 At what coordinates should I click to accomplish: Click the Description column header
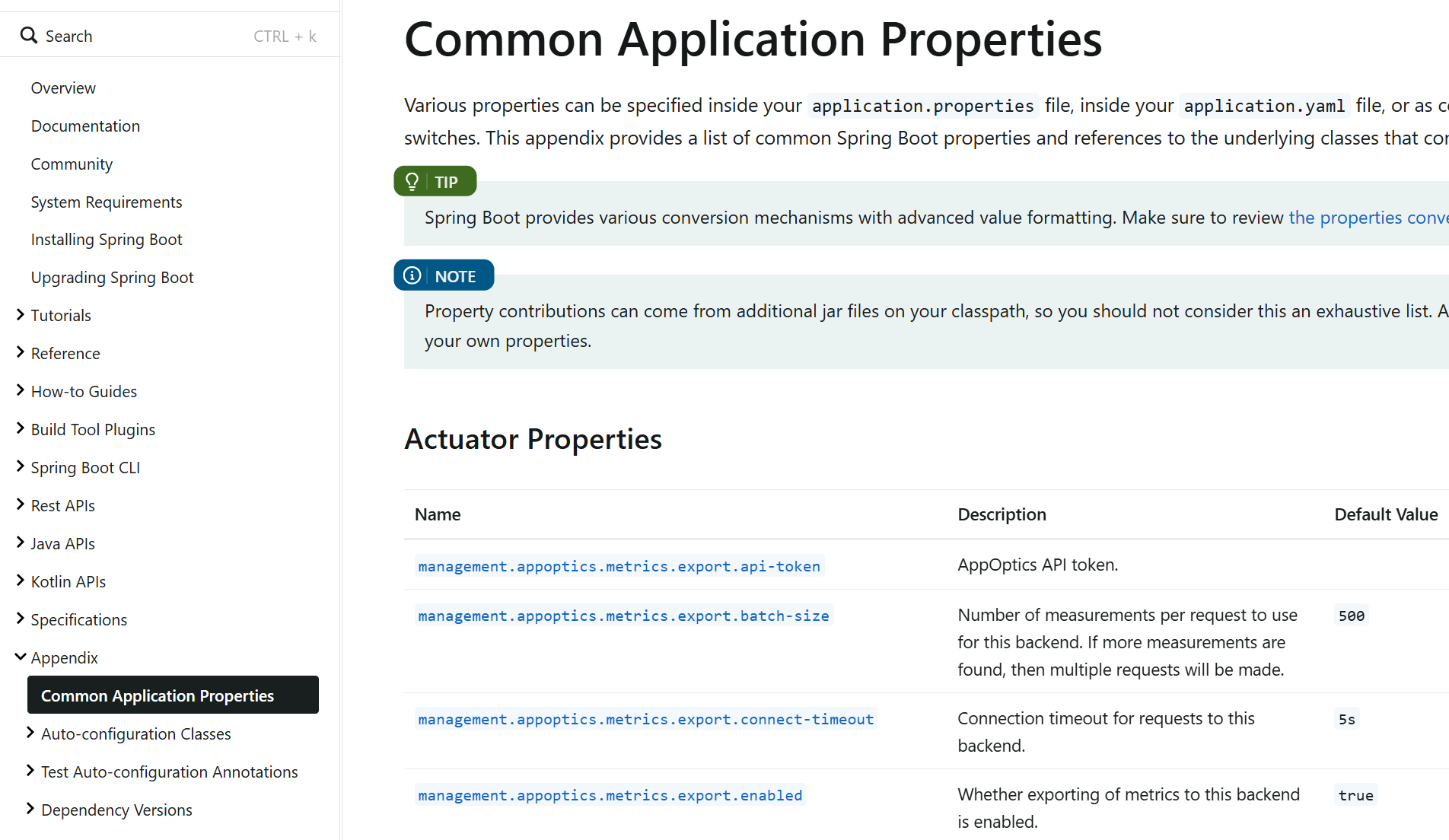point(1002,514)
